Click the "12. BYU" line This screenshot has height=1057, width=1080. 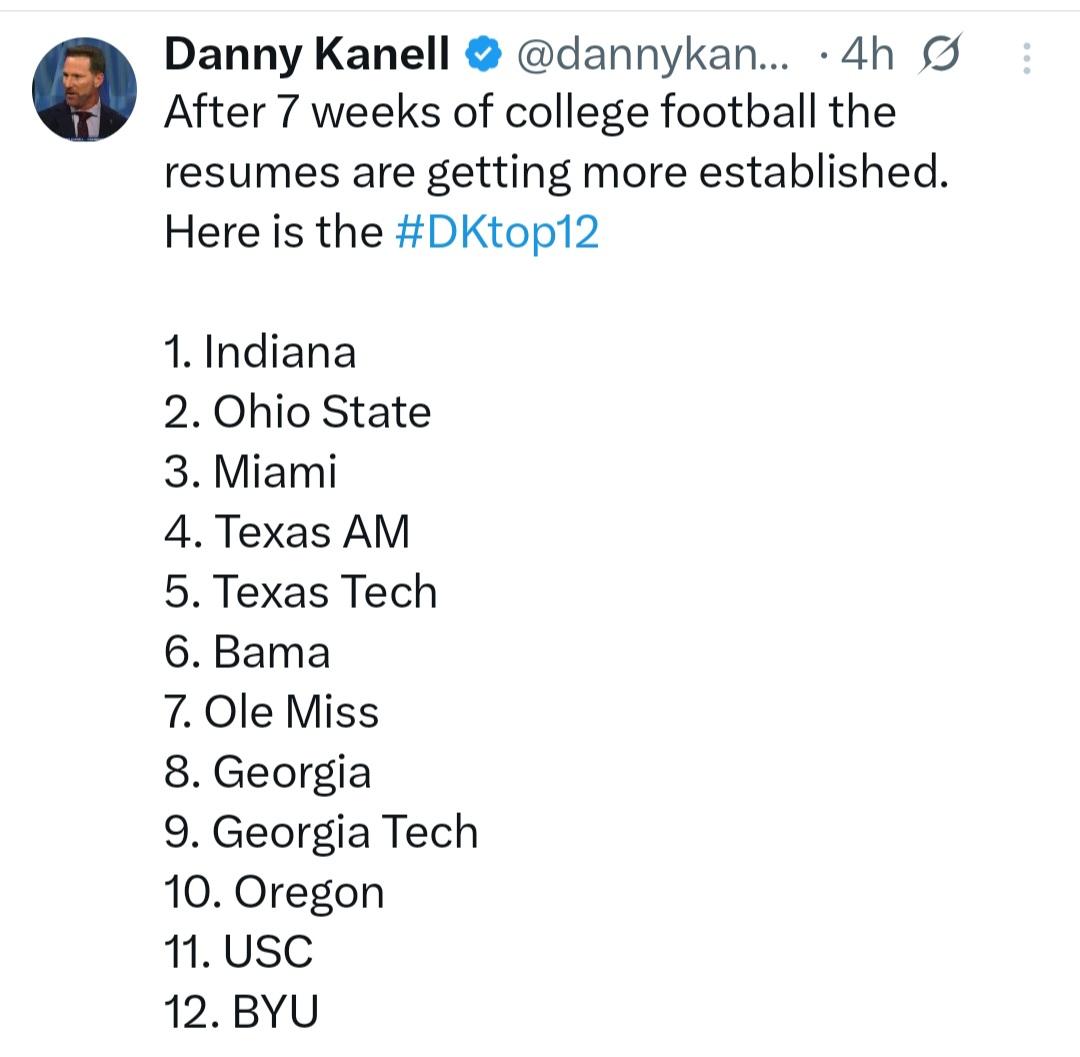pyautogui.click(x=241, y=1012)
